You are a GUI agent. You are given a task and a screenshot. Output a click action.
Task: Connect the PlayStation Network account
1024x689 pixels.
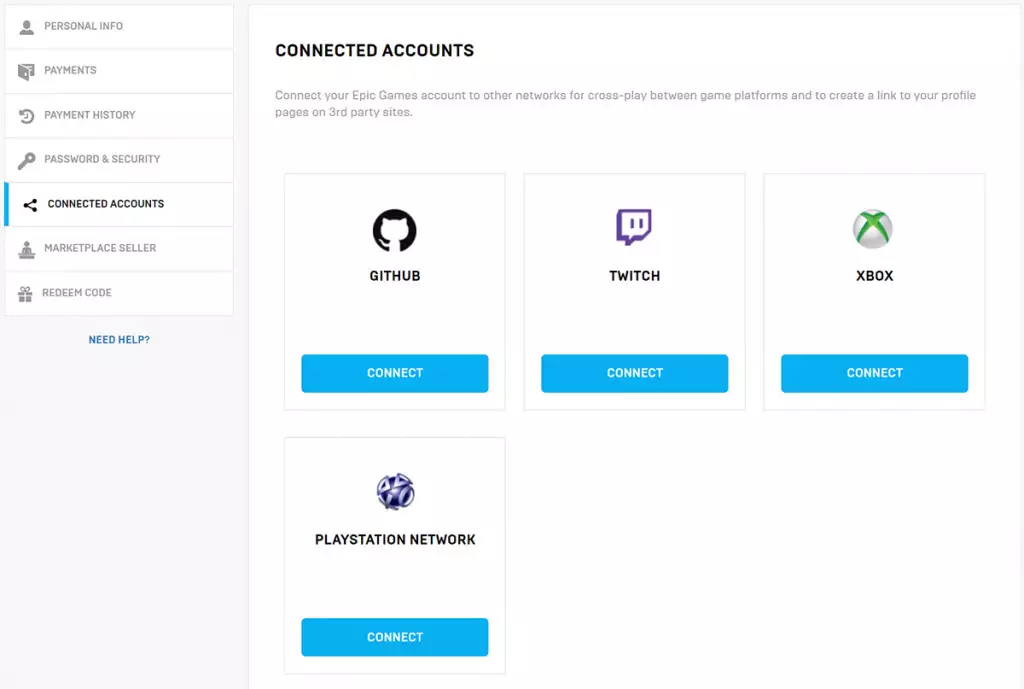coord(394,637)
